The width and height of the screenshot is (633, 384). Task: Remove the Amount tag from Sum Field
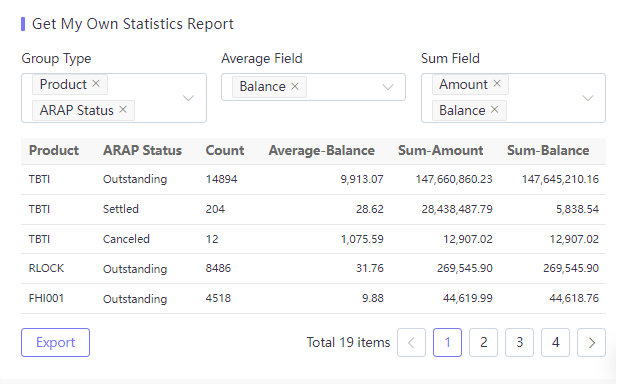(x=497, y=84)
